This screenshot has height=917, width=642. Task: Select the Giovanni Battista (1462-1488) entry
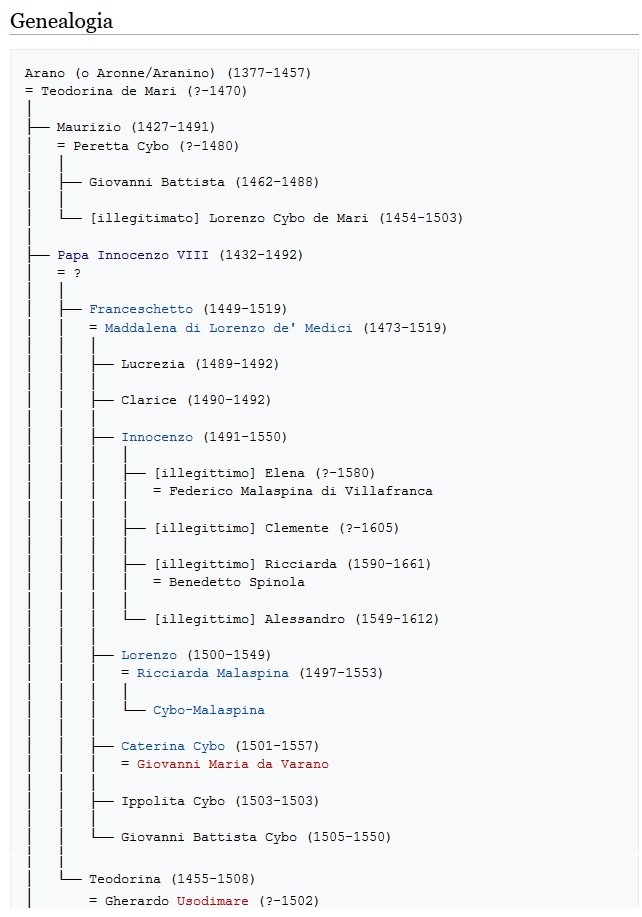point(204,182)
